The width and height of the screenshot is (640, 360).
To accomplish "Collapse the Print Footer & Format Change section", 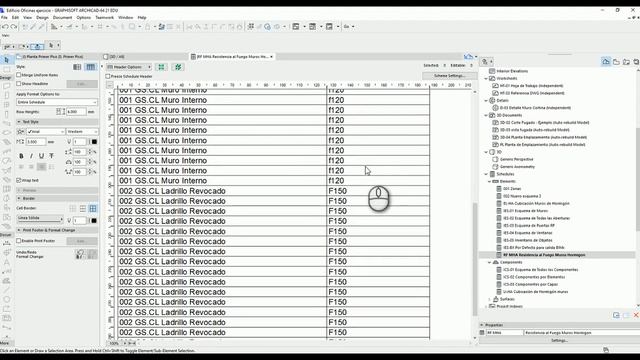I will point(19,230).
